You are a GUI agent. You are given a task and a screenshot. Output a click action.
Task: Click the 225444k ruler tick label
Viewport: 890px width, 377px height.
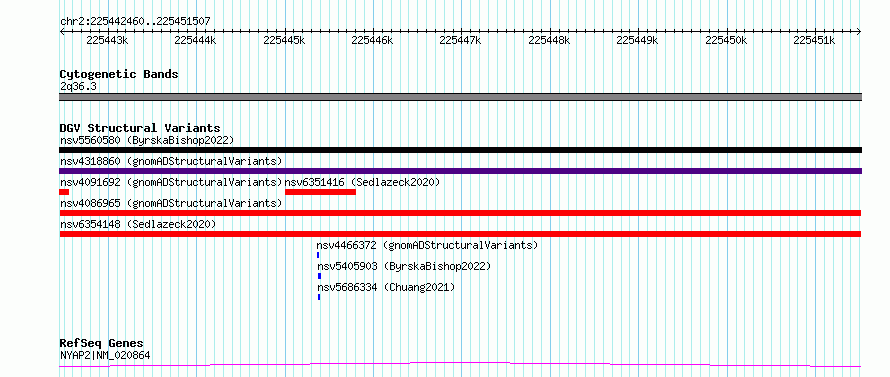click(x=195, y=40)
